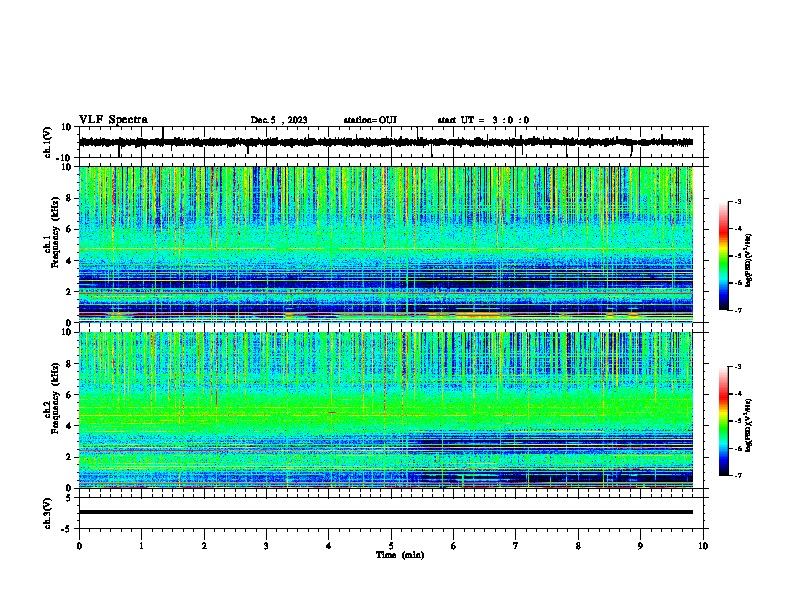Click time-axis tick label "4"

[x=329, y=546]
